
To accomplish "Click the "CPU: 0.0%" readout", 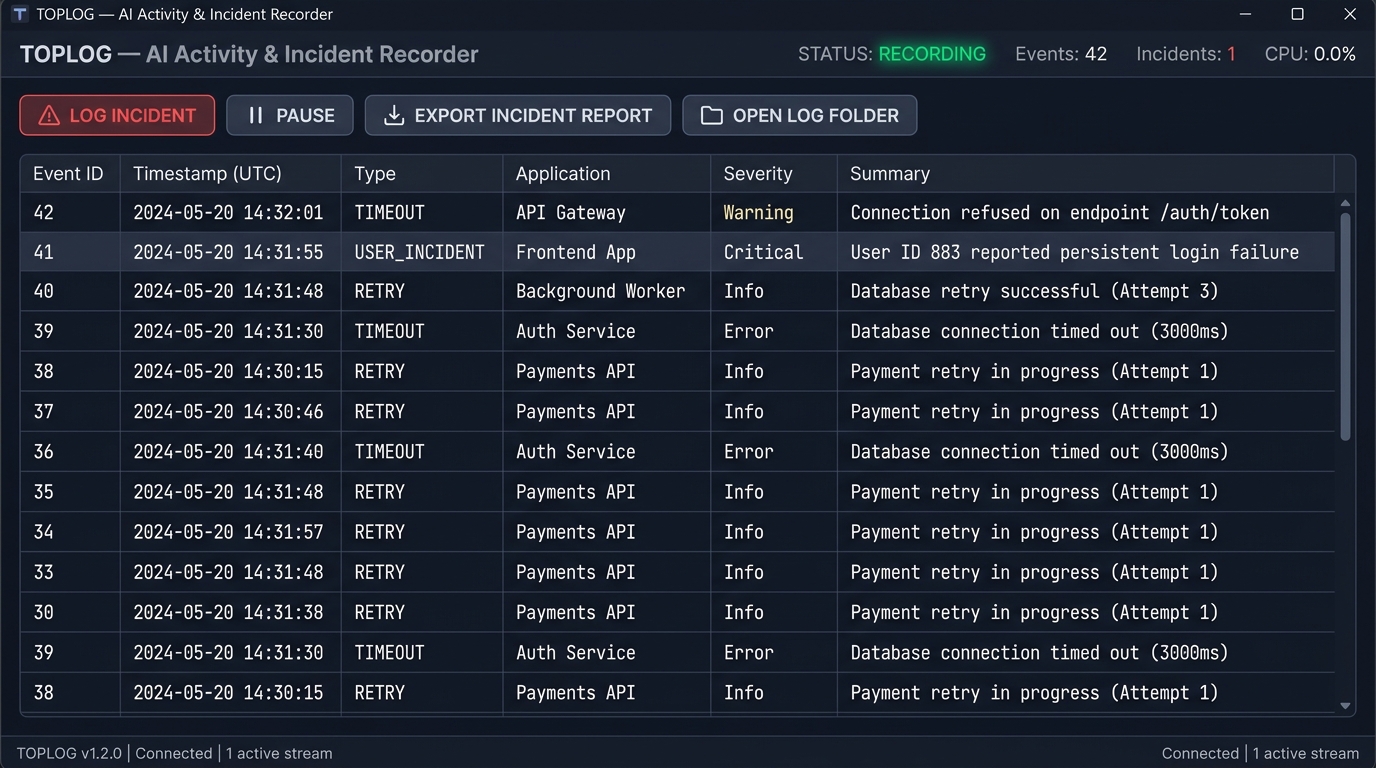I will pos(1310,54).
